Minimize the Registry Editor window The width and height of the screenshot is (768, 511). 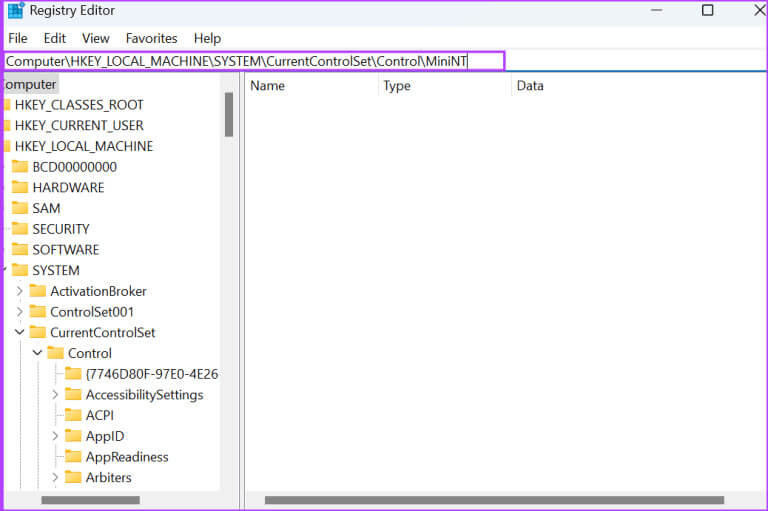pos(656,10)
